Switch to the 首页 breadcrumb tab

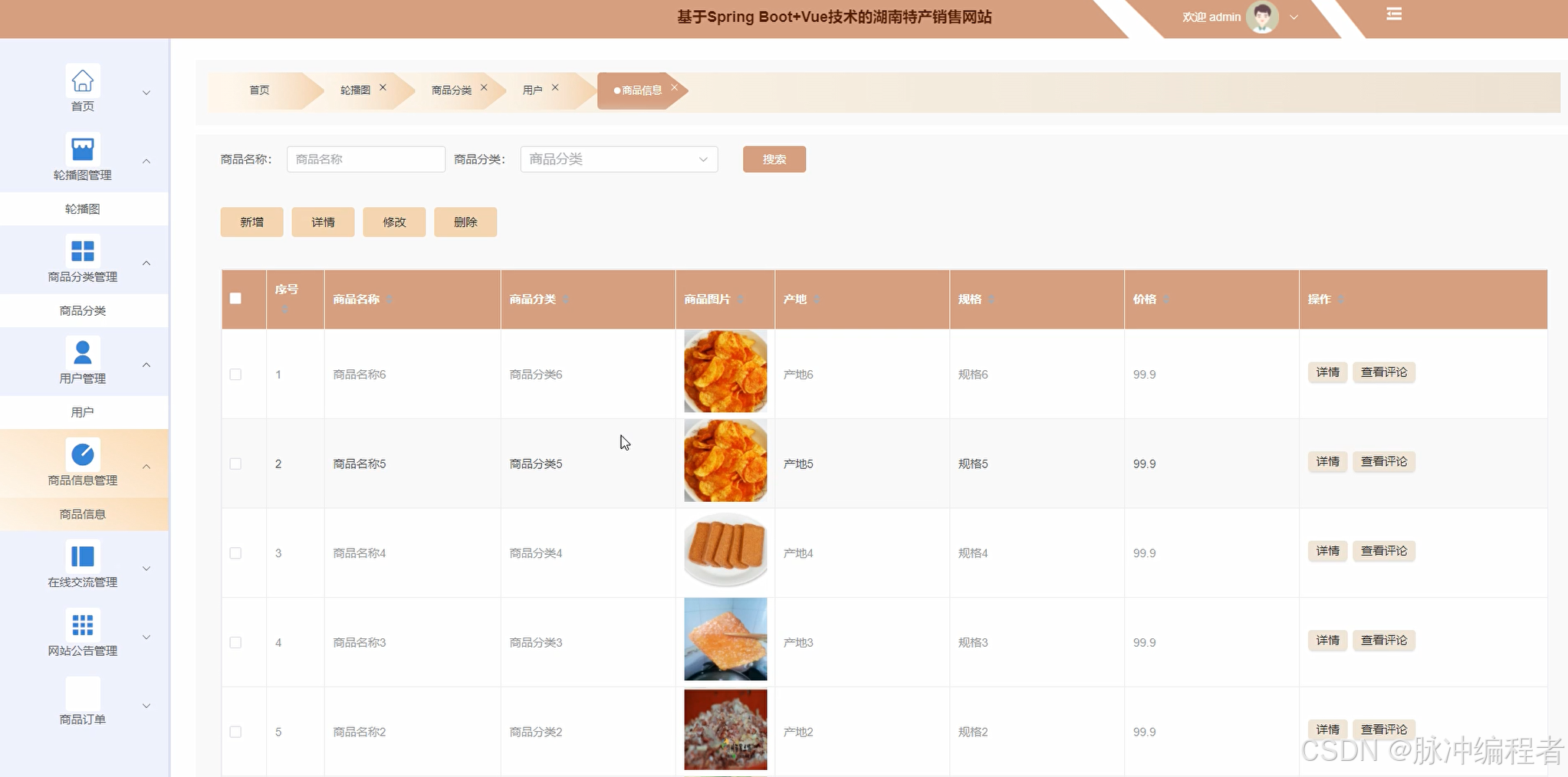(x=259, y=90)
